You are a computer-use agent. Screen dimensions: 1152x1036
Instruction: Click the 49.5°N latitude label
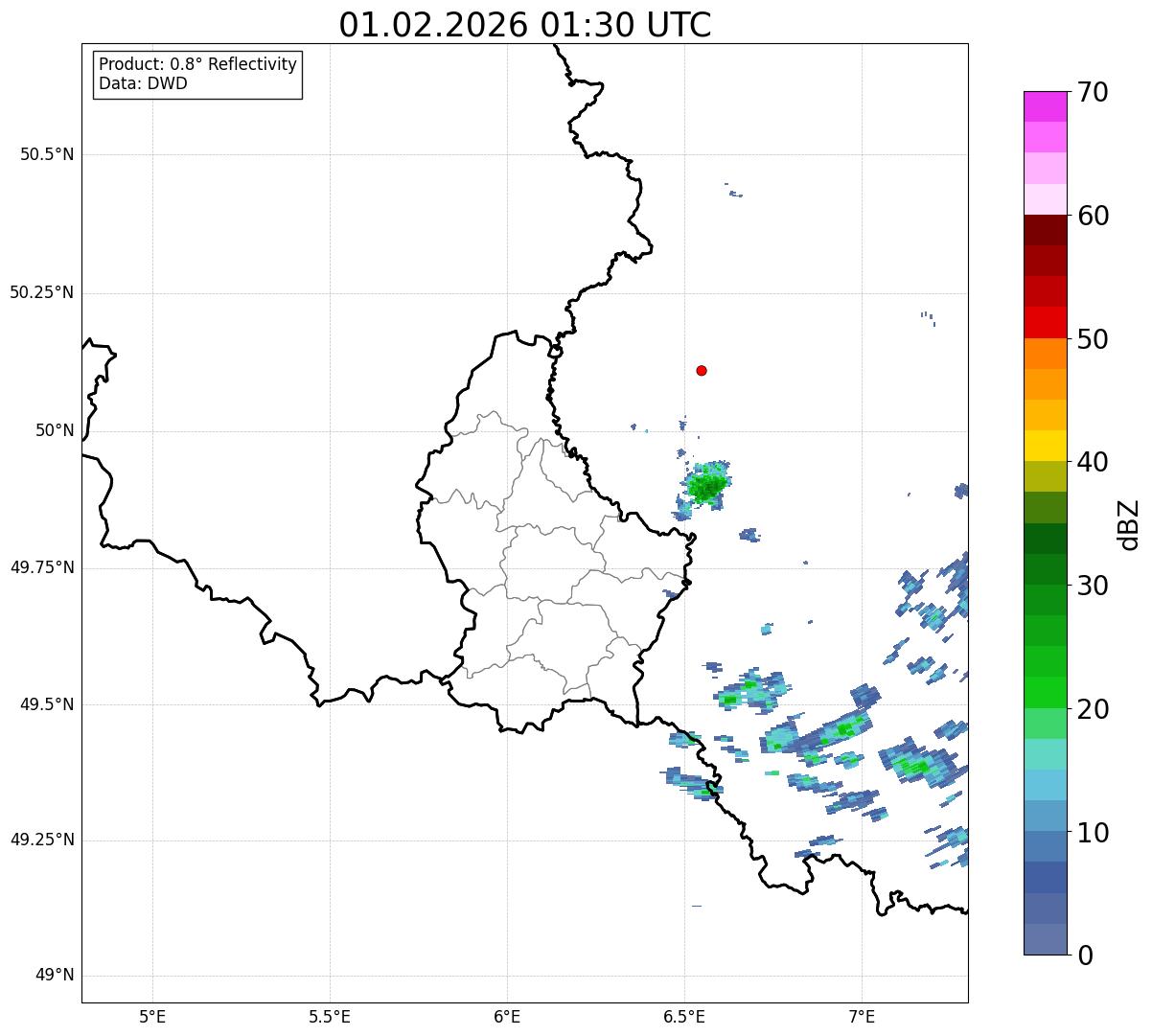coord(47,704)
